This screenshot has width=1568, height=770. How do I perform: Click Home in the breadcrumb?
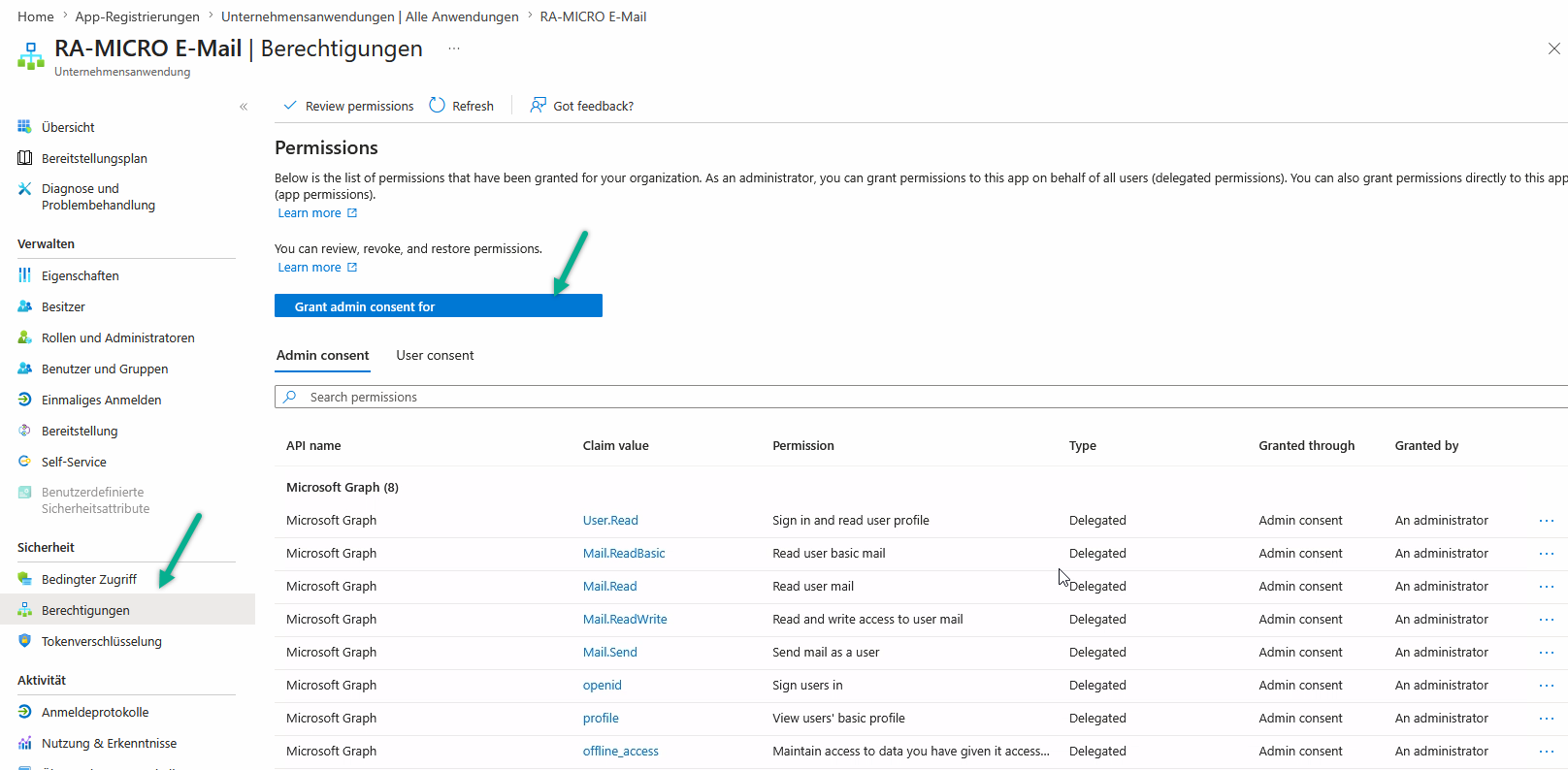36,16
